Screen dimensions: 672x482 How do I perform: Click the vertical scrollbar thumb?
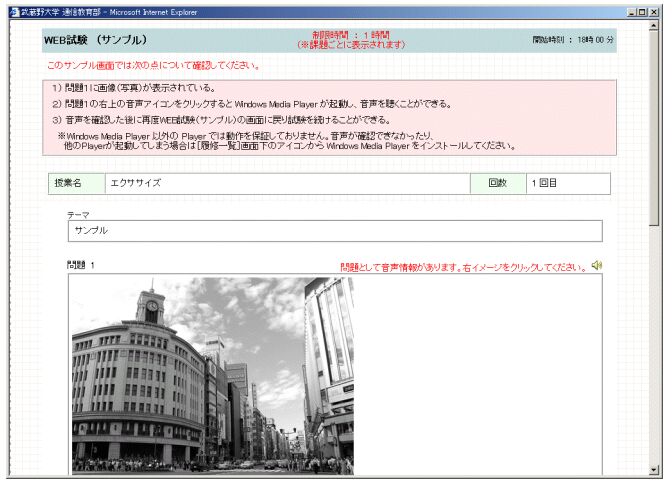pos(655,120)
